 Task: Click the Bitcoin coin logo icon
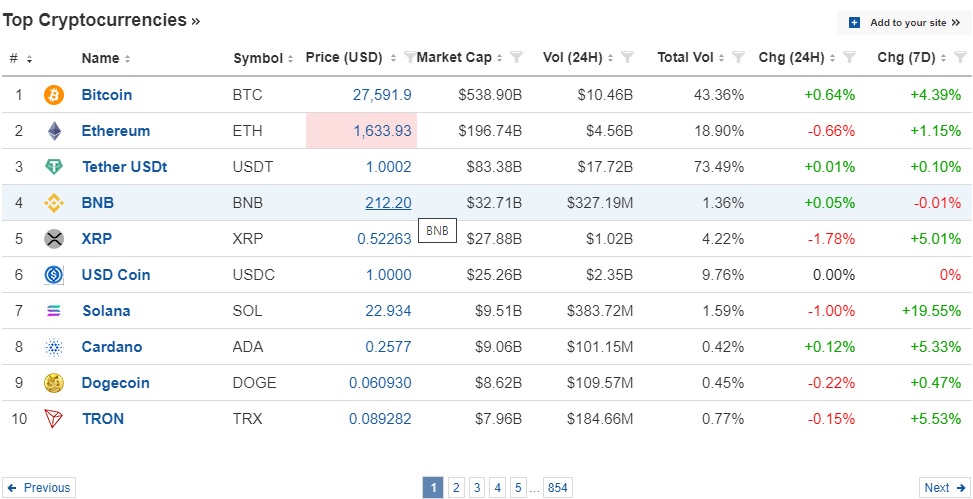pyautogui.click(x=54, y=95)
